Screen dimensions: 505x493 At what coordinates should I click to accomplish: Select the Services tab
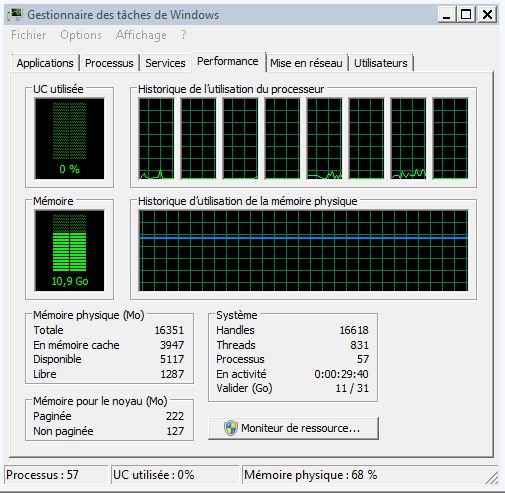pos(165,63)
